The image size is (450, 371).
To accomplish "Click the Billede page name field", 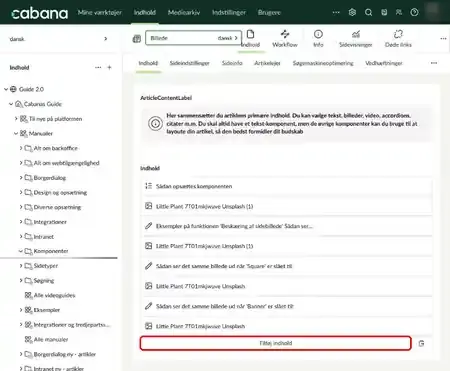I will tap(193, 38).
